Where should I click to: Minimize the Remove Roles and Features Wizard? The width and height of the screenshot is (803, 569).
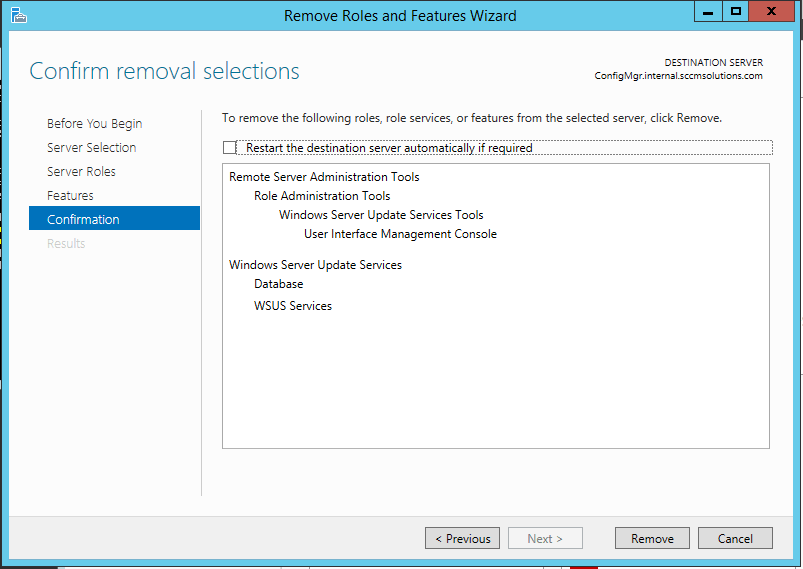coord(708,12)
